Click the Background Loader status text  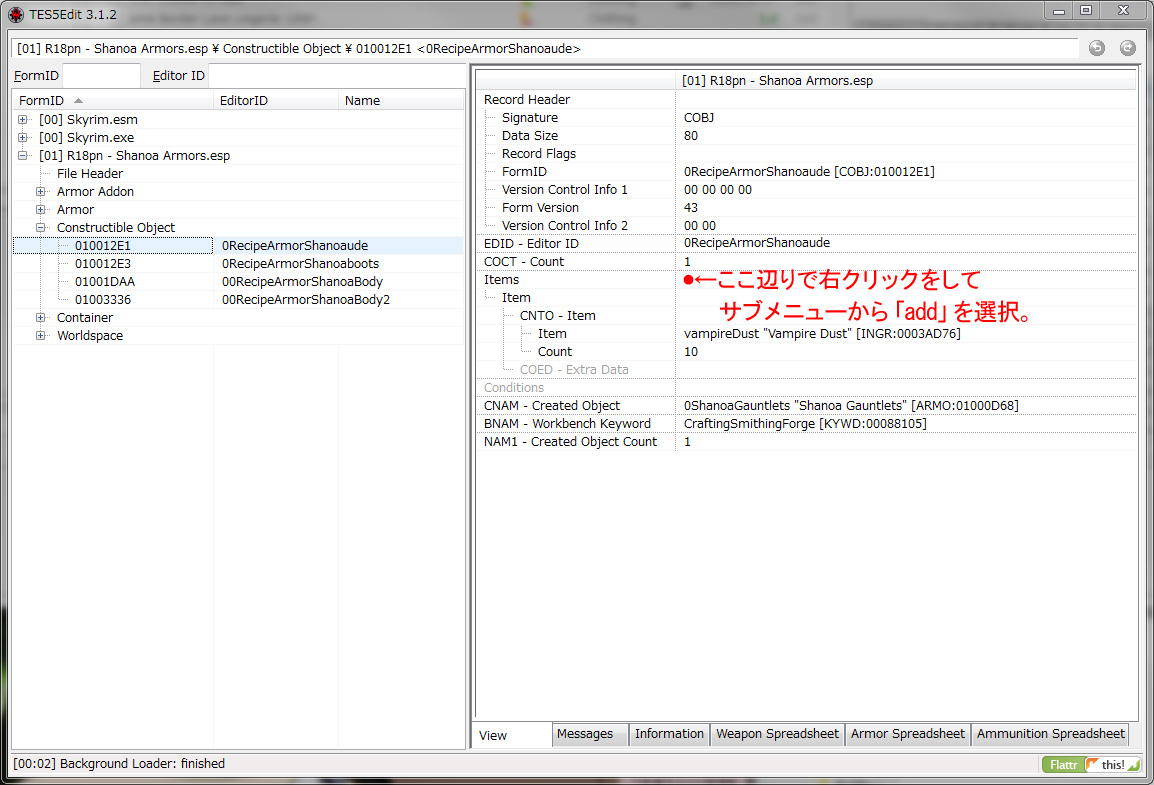pyautogui.click(x=119, y=764)
